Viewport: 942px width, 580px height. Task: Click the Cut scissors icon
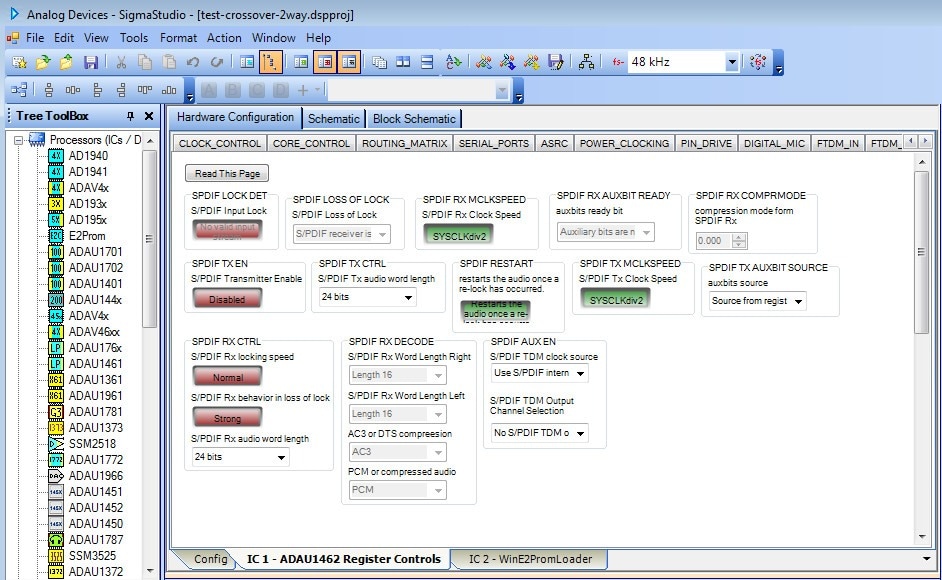point(121,62)
